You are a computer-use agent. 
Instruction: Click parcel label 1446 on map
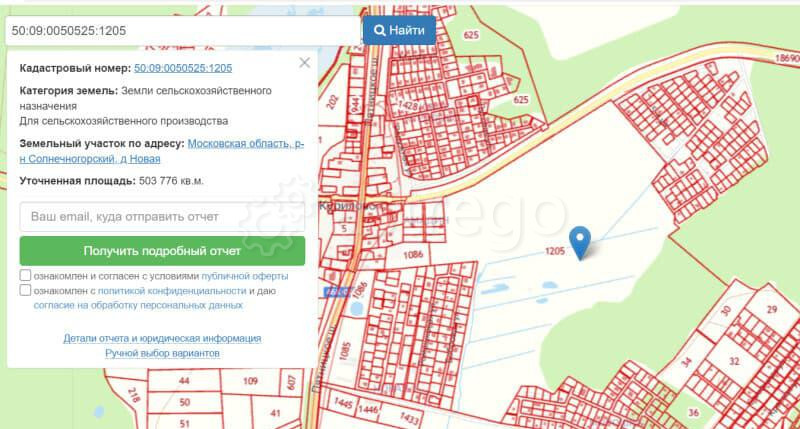[368, 409]
